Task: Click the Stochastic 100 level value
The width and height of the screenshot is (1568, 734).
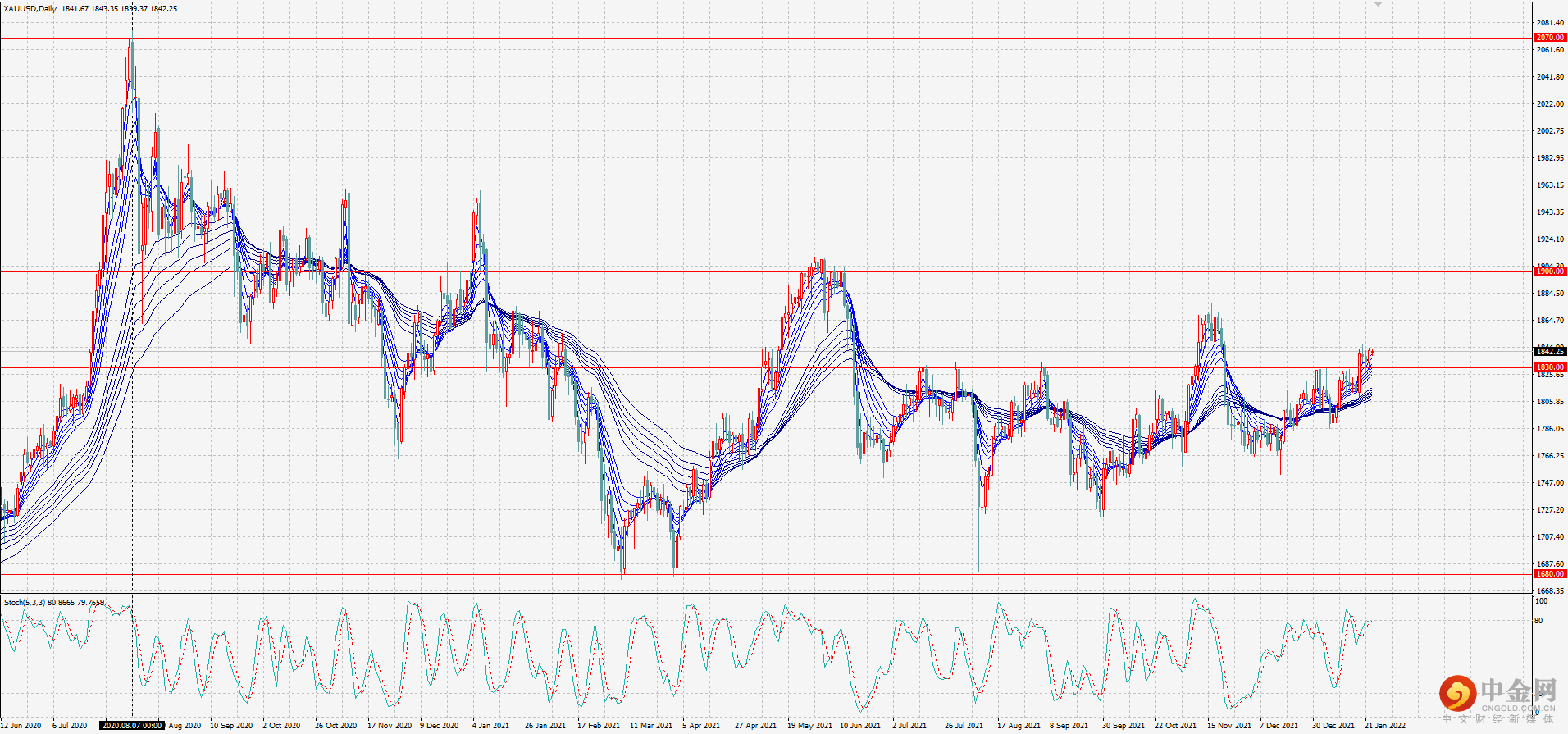Action: coord(1541,601)
